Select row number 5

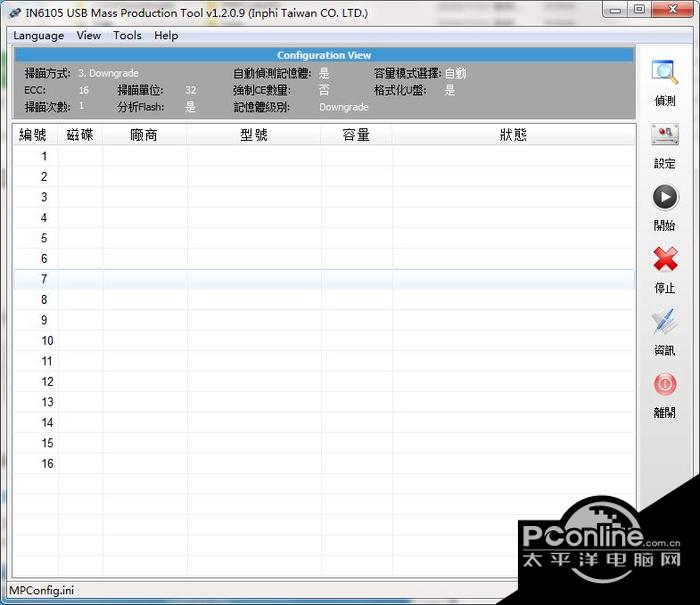[324, 238]
